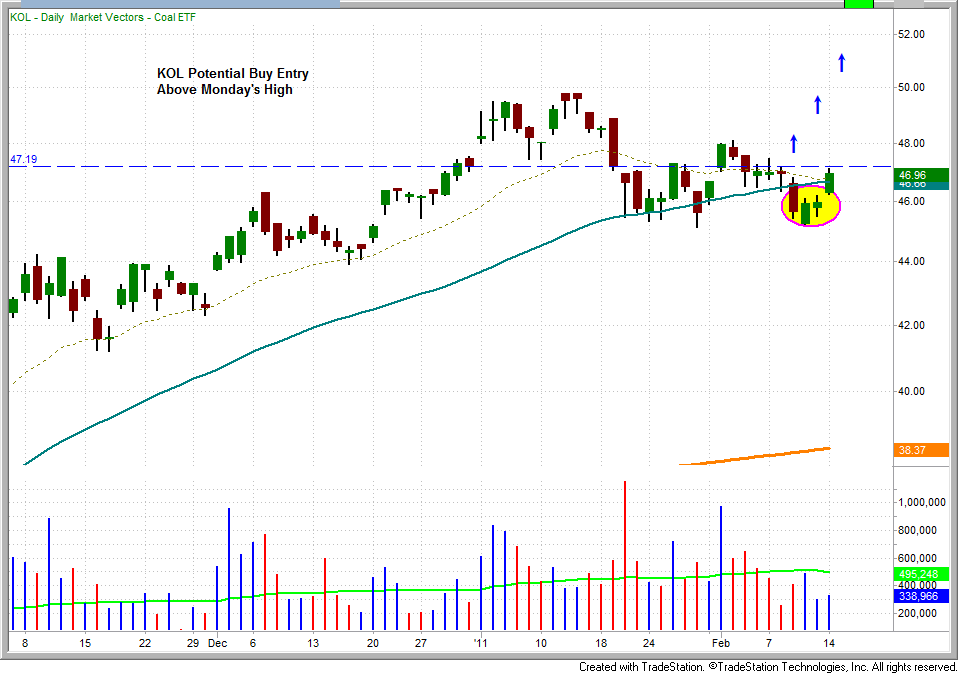Viewport: 958px width, 673px height.
Task: Click the '11 year label on date axis
Action: [x=481, y=643]
